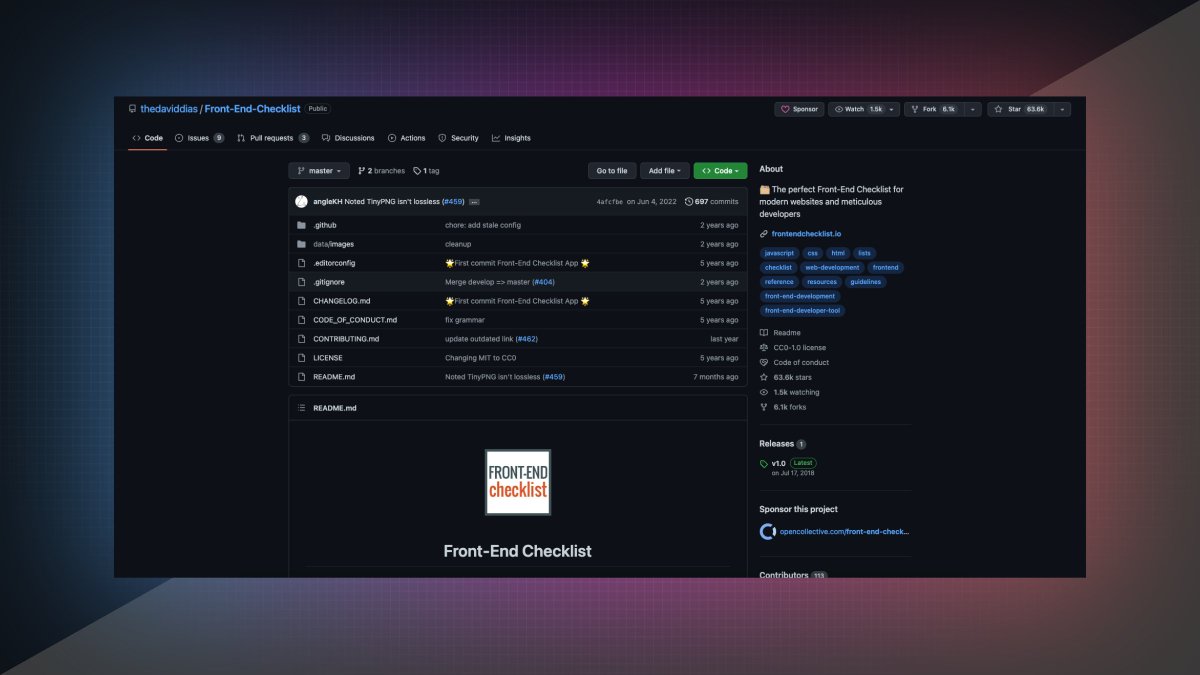Select the javascript topic tag
Viewport: 1200px width, 675px height.
779,252
